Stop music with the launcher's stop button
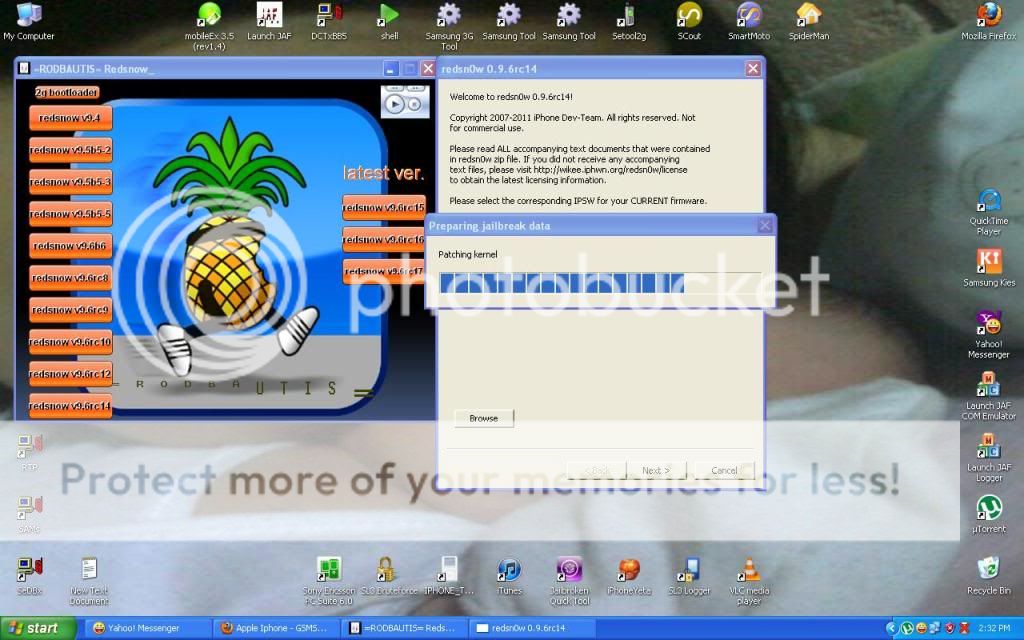The image size is (1024, 640). pos(414,104)
